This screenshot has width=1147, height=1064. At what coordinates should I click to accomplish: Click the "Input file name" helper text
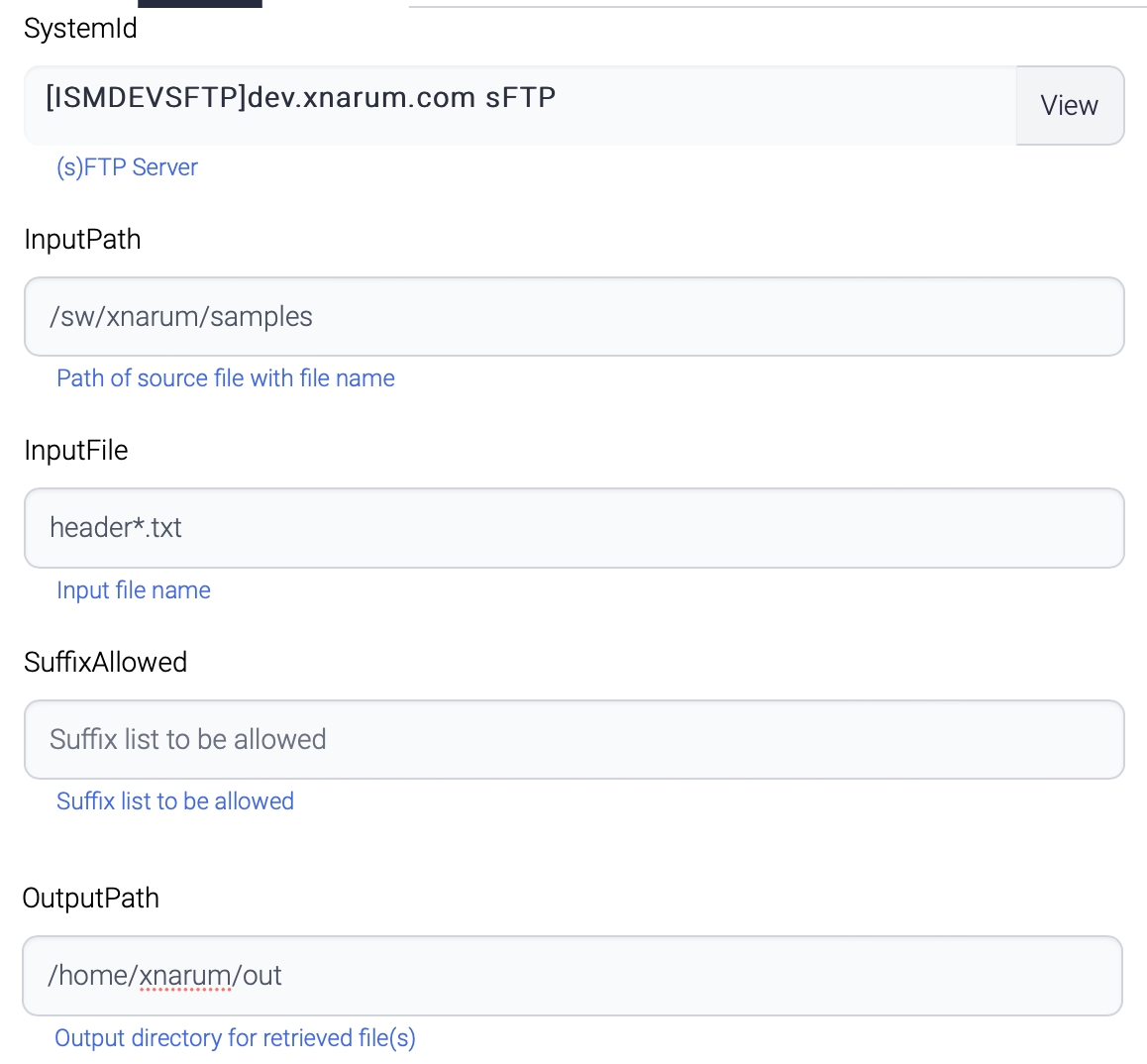[134, 590]
